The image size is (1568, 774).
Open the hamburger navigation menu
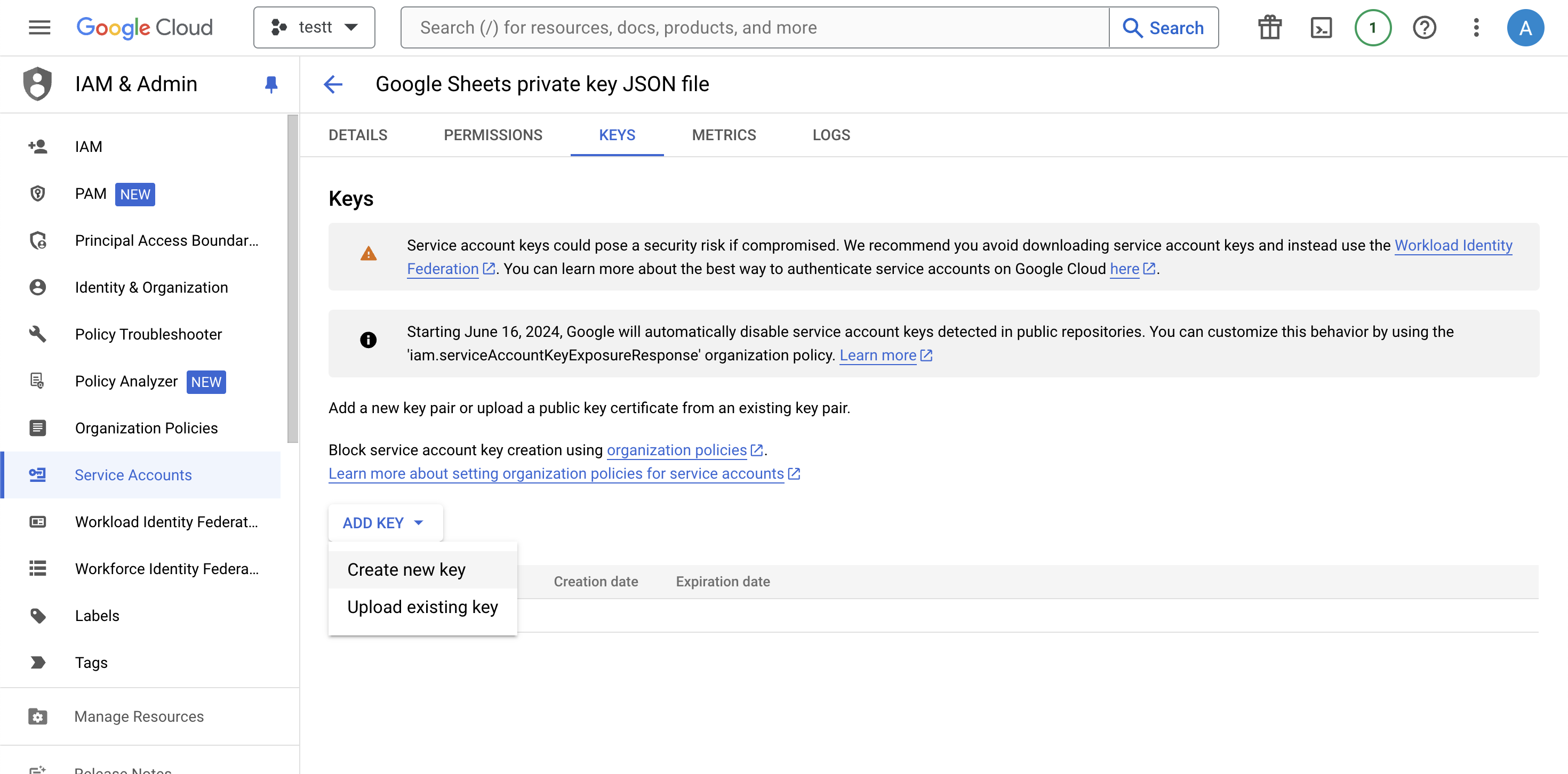coord(39,27)
